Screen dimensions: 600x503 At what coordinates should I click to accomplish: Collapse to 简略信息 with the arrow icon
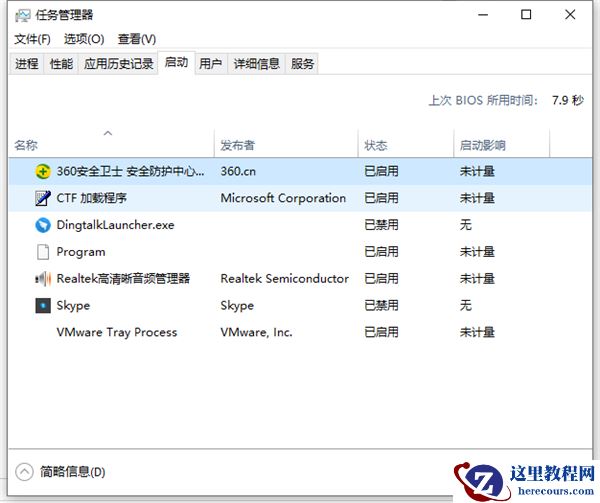(x=24, y=472)
